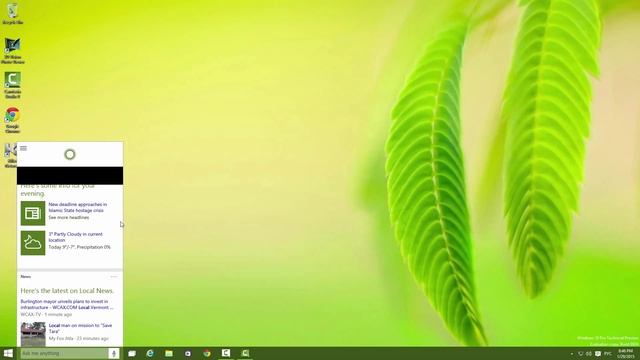Switch to the Camtasia Recorder taskbar icon
This screenshot has height=360, width=640.
(245, 353)
